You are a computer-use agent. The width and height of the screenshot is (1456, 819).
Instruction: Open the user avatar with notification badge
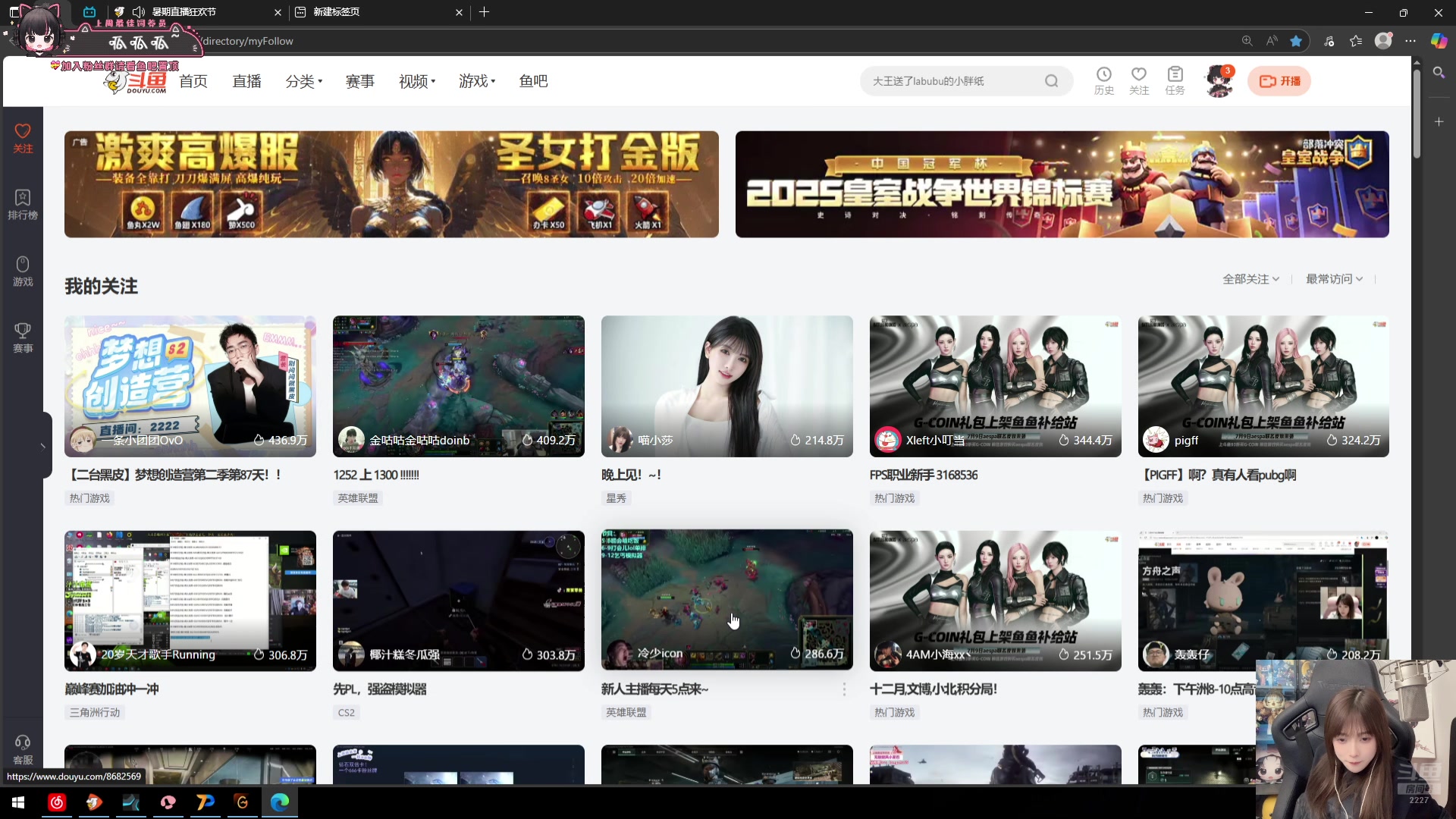click(1219, 81)
